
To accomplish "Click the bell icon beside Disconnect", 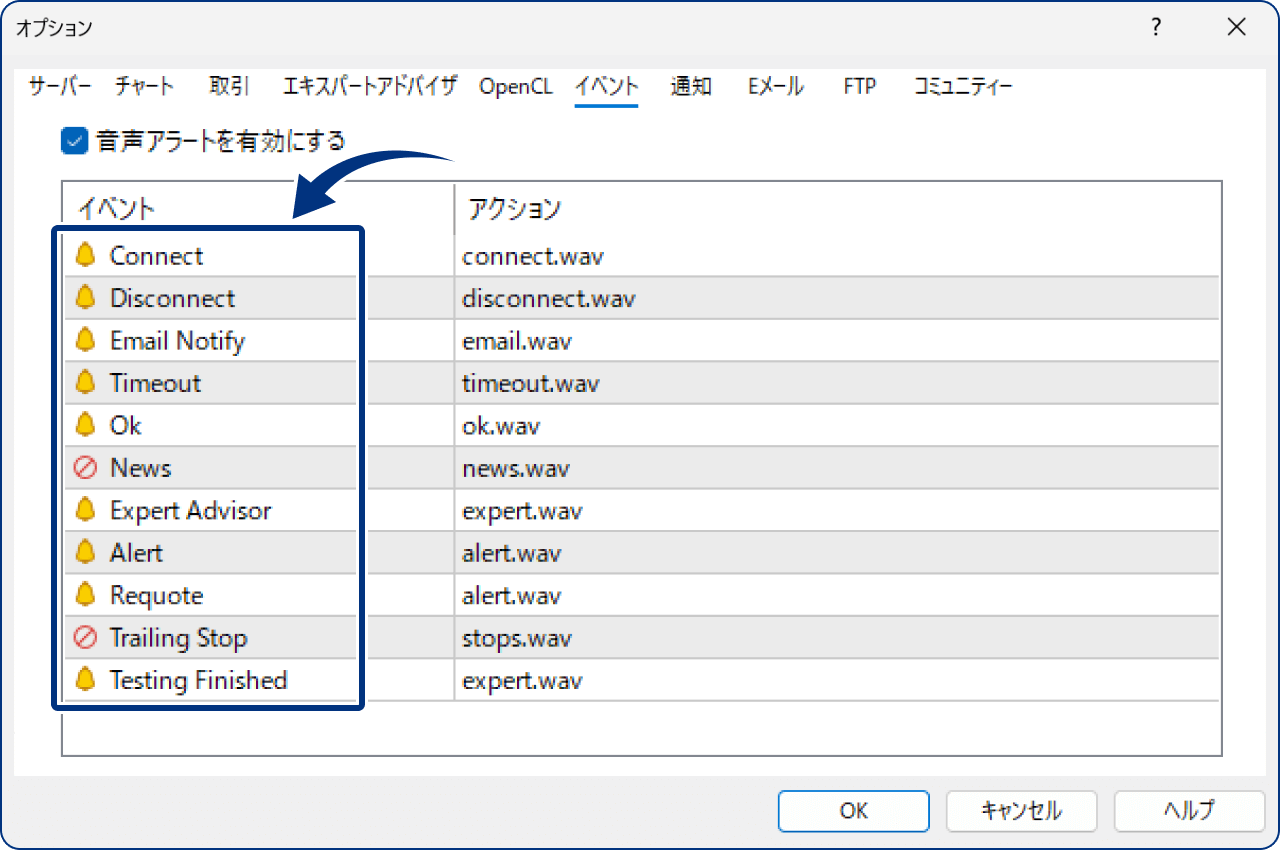I will click(86, 298).
